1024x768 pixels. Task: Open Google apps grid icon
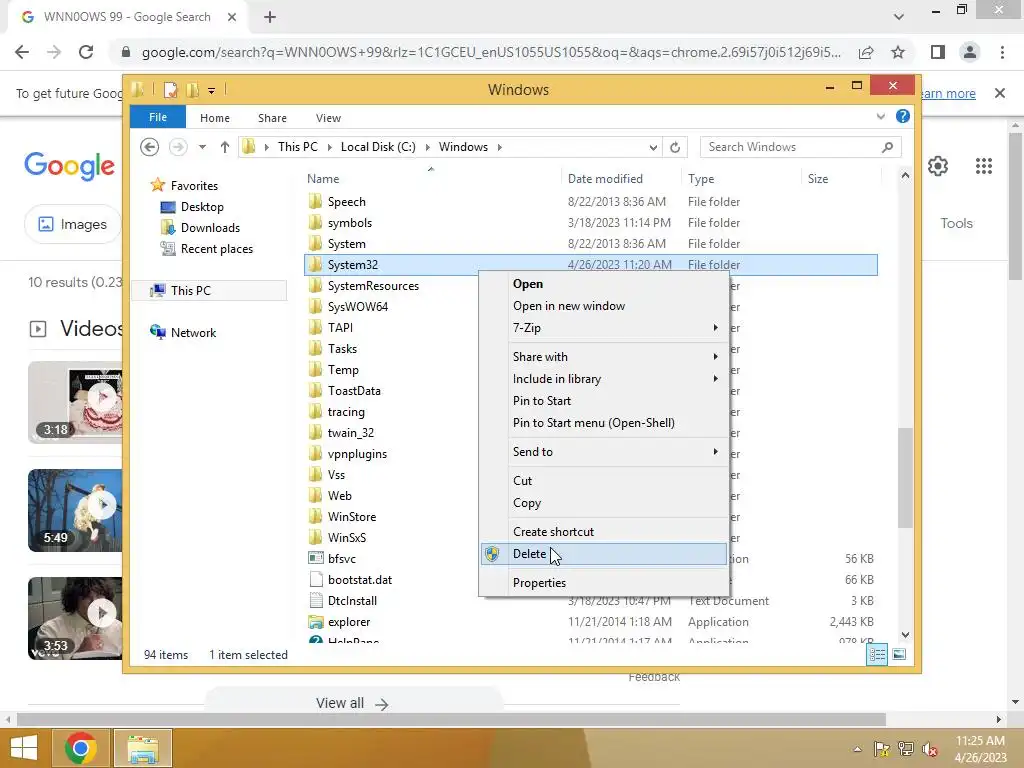tap(984, 166)
